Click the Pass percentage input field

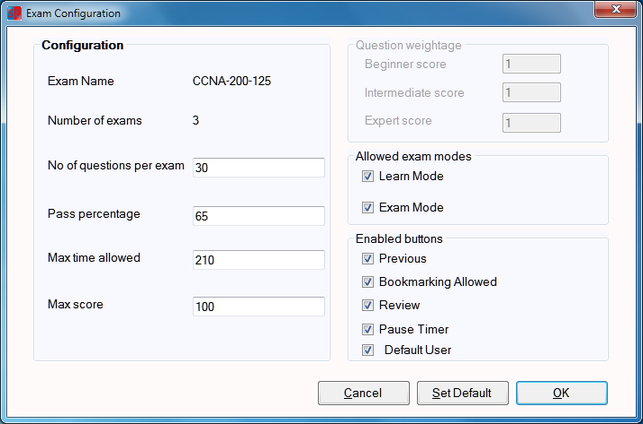point(259,216)
